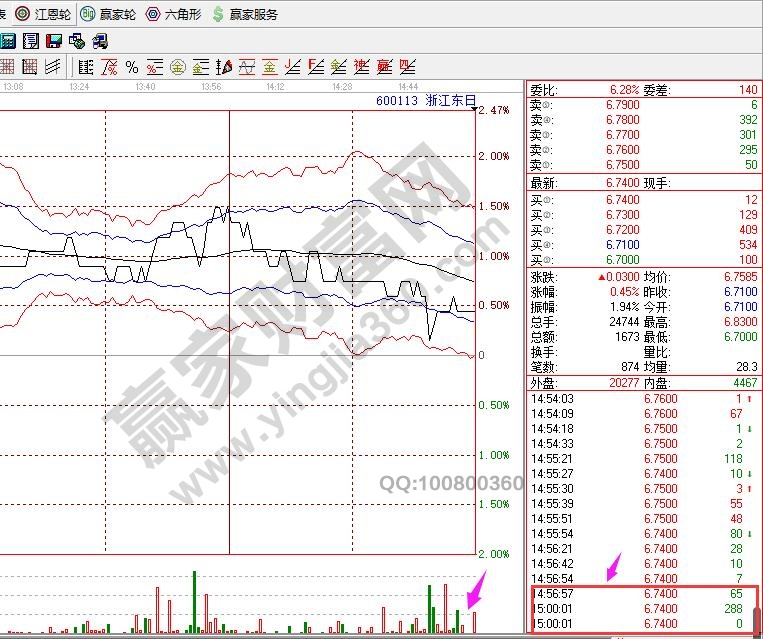
Task: Click the red 速 line tool icon
Action: click(361, 67)
